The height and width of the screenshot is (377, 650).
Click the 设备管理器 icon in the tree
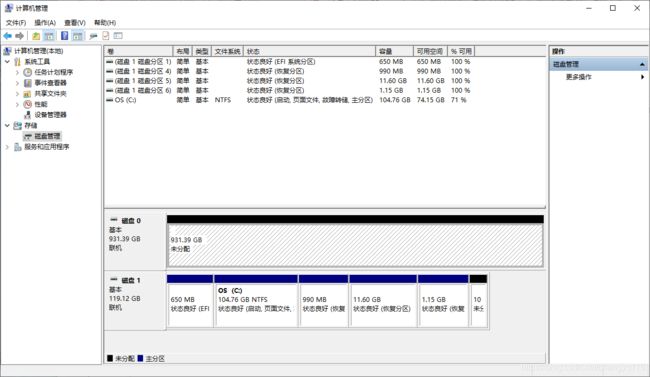(x=27, y=115)
